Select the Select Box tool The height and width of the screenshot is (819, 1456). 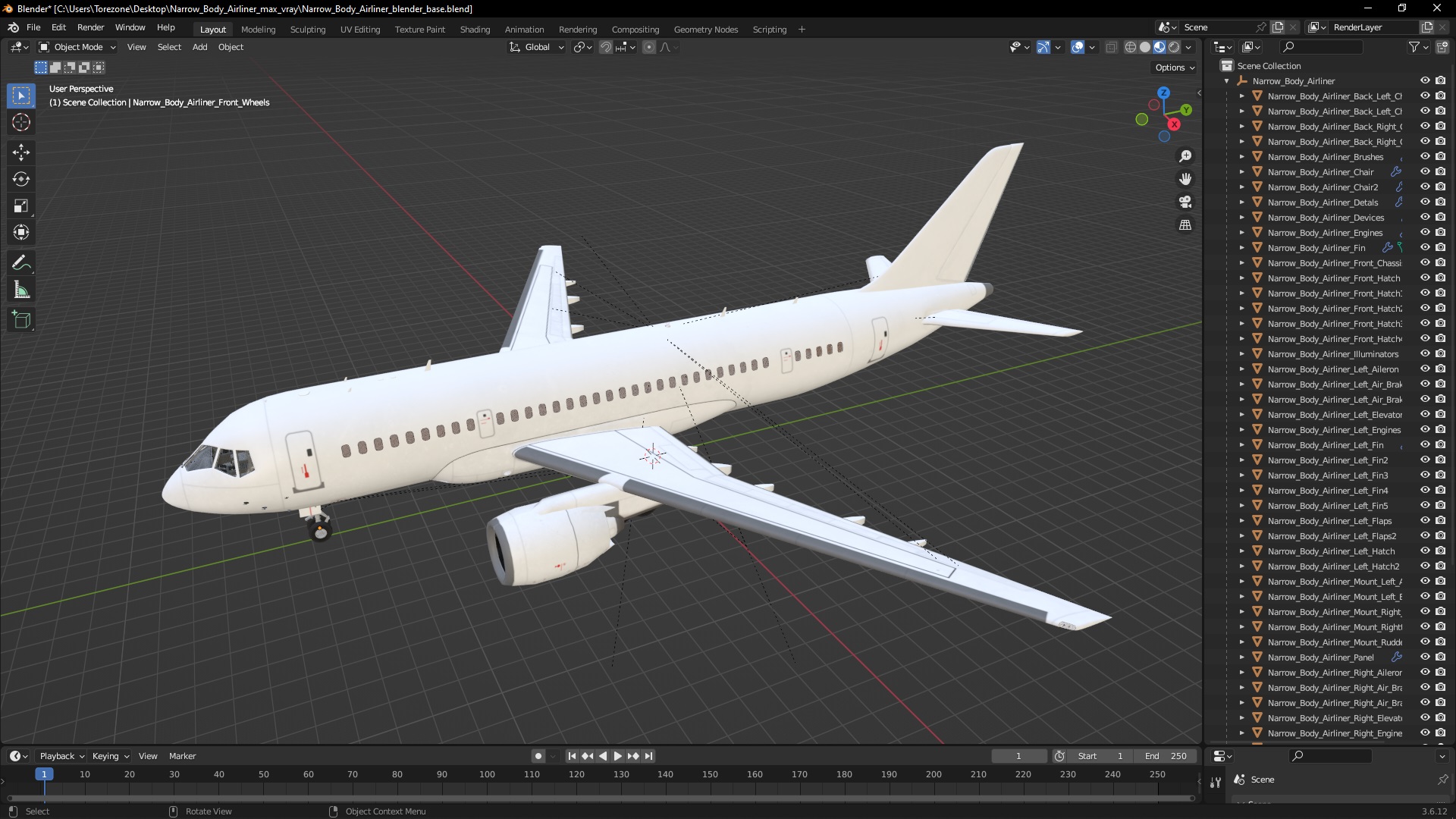tap(21, 96)
